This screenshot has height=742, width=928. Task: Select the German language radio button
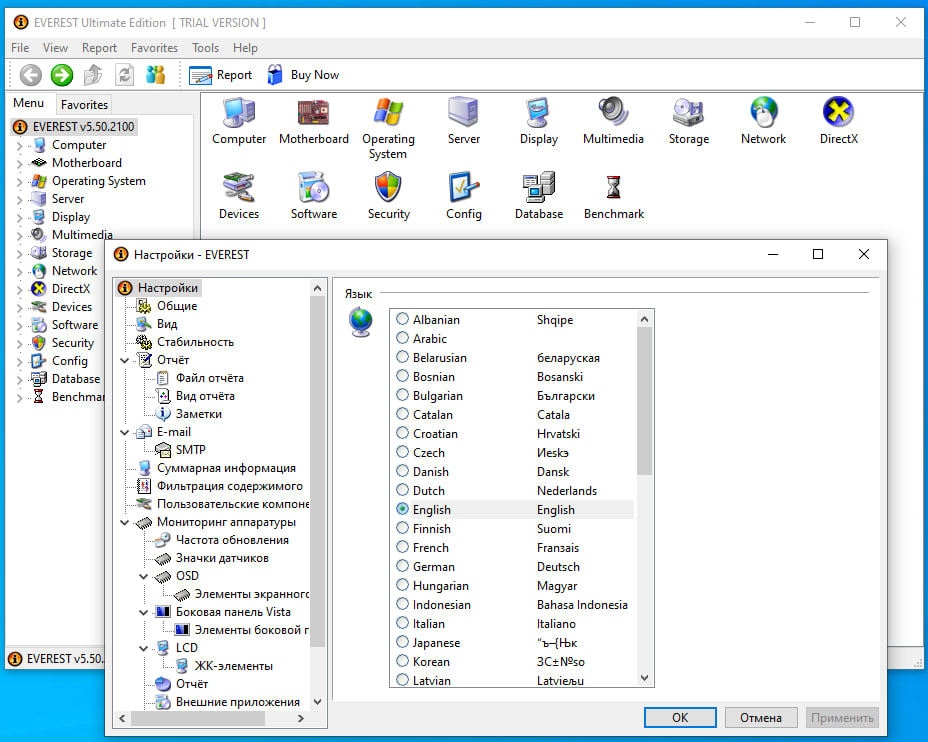[402, 566]
